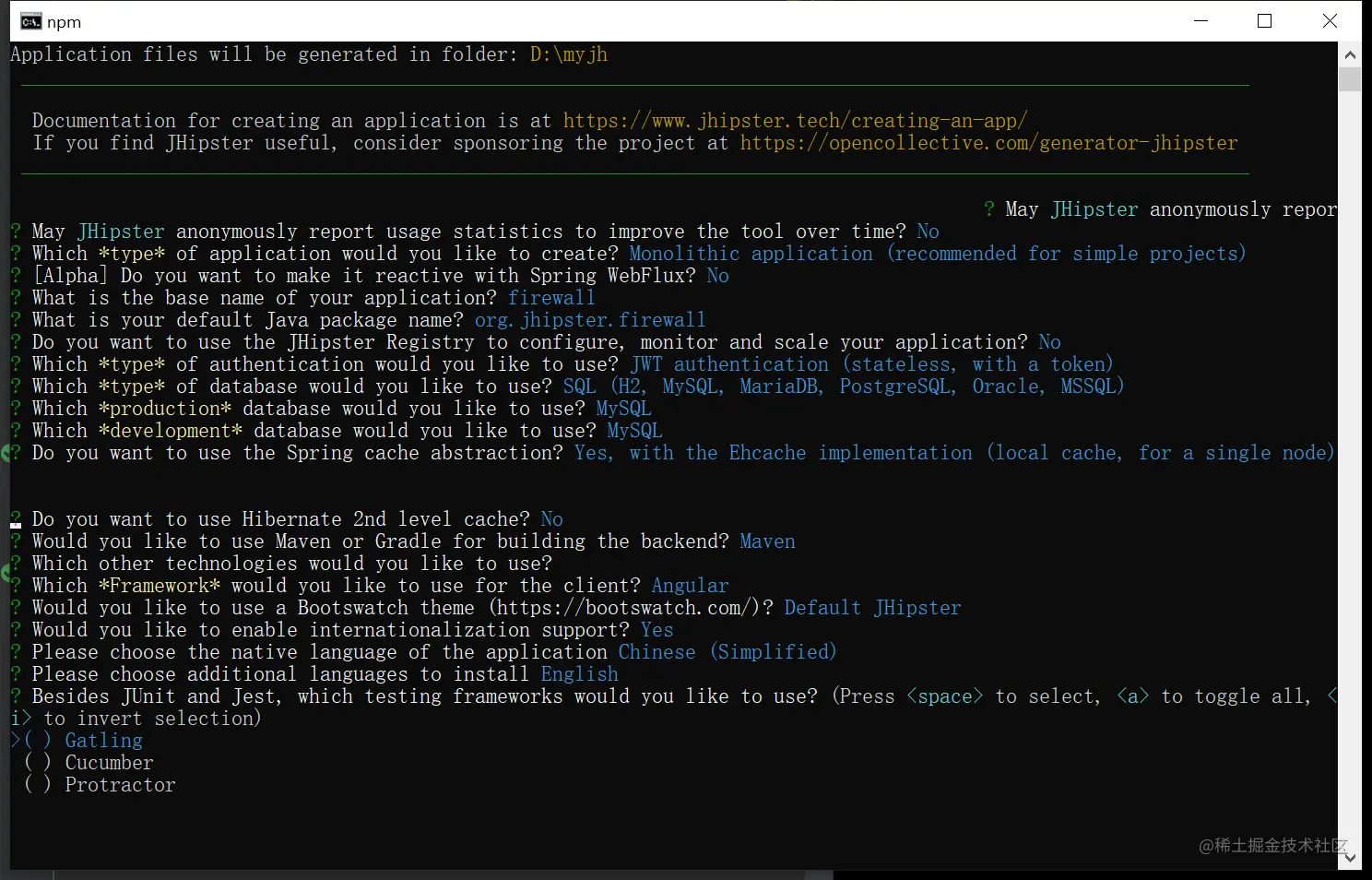Image resolution: width=1372 pixels, height=880 pixels.
Task: Click the vertical scrollbar thumb
Action: click(1350, 78)
